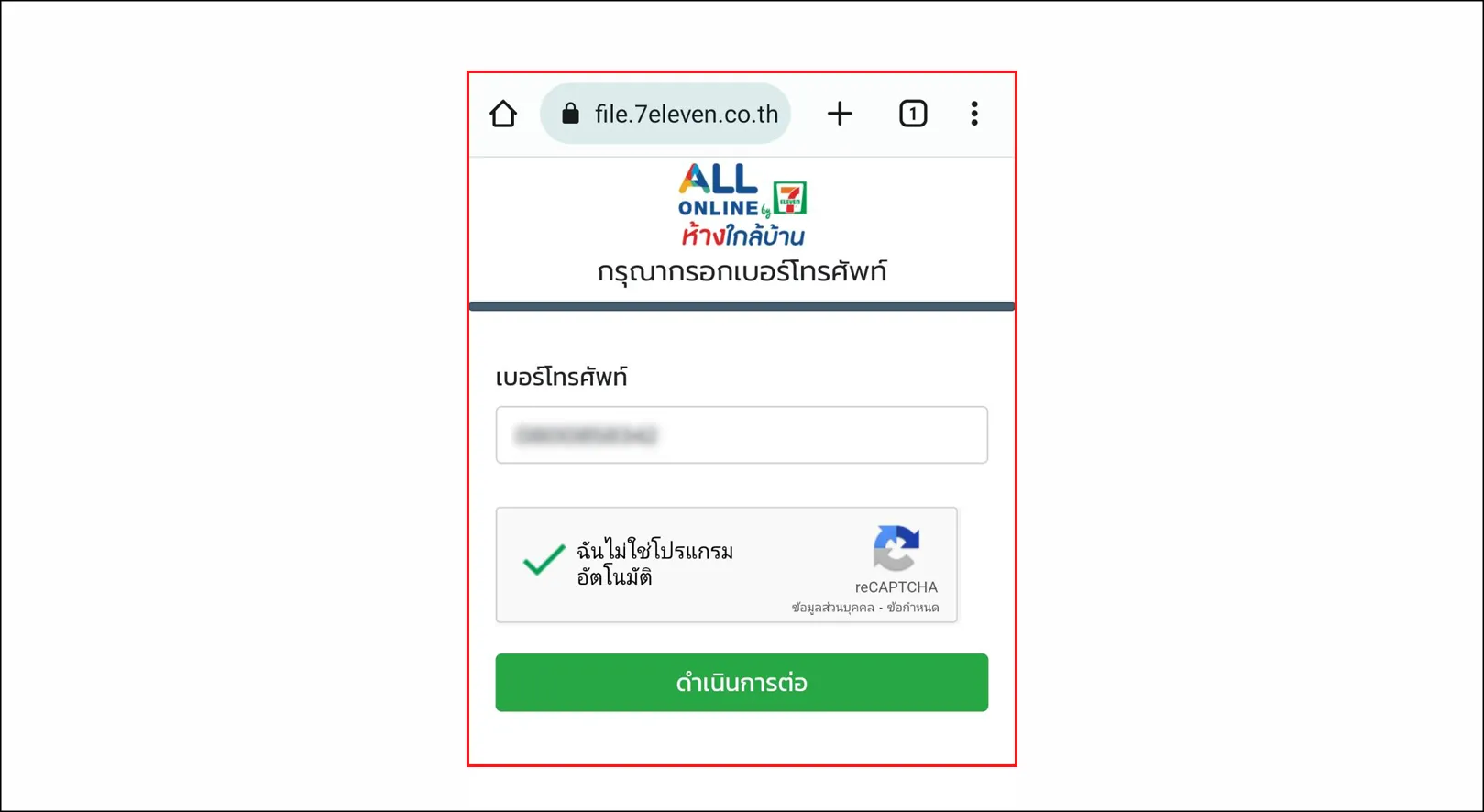
Task: Click the file.7eleven.co.th address text
Action: [687, 114]
